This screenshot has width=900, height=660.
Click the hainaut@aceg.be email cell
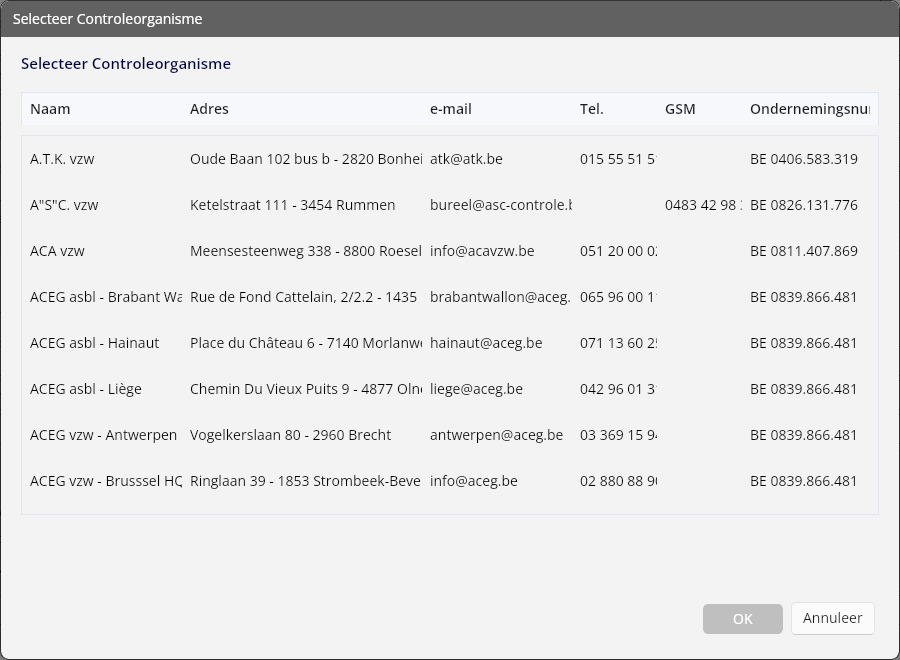coord(486,343)
